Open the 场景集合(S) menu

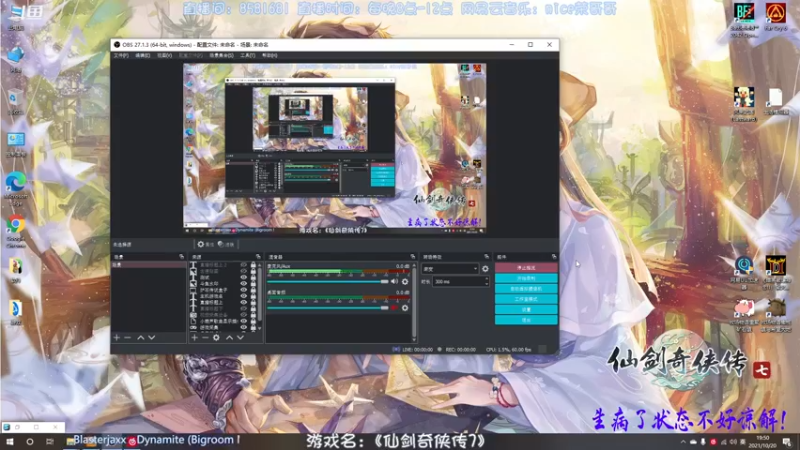click(x=221, y=56)
